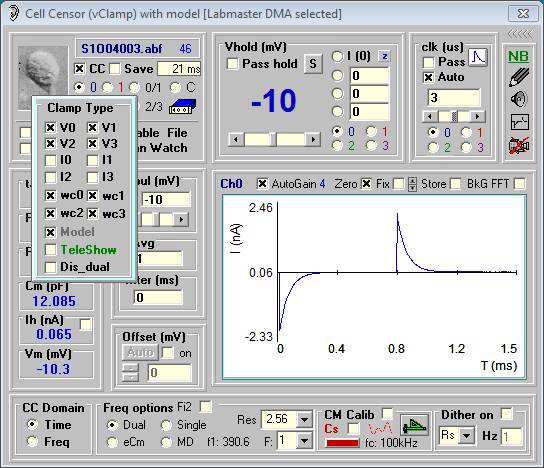
Task: Check the Pass hold checkbox
Action: click(232, 63)
